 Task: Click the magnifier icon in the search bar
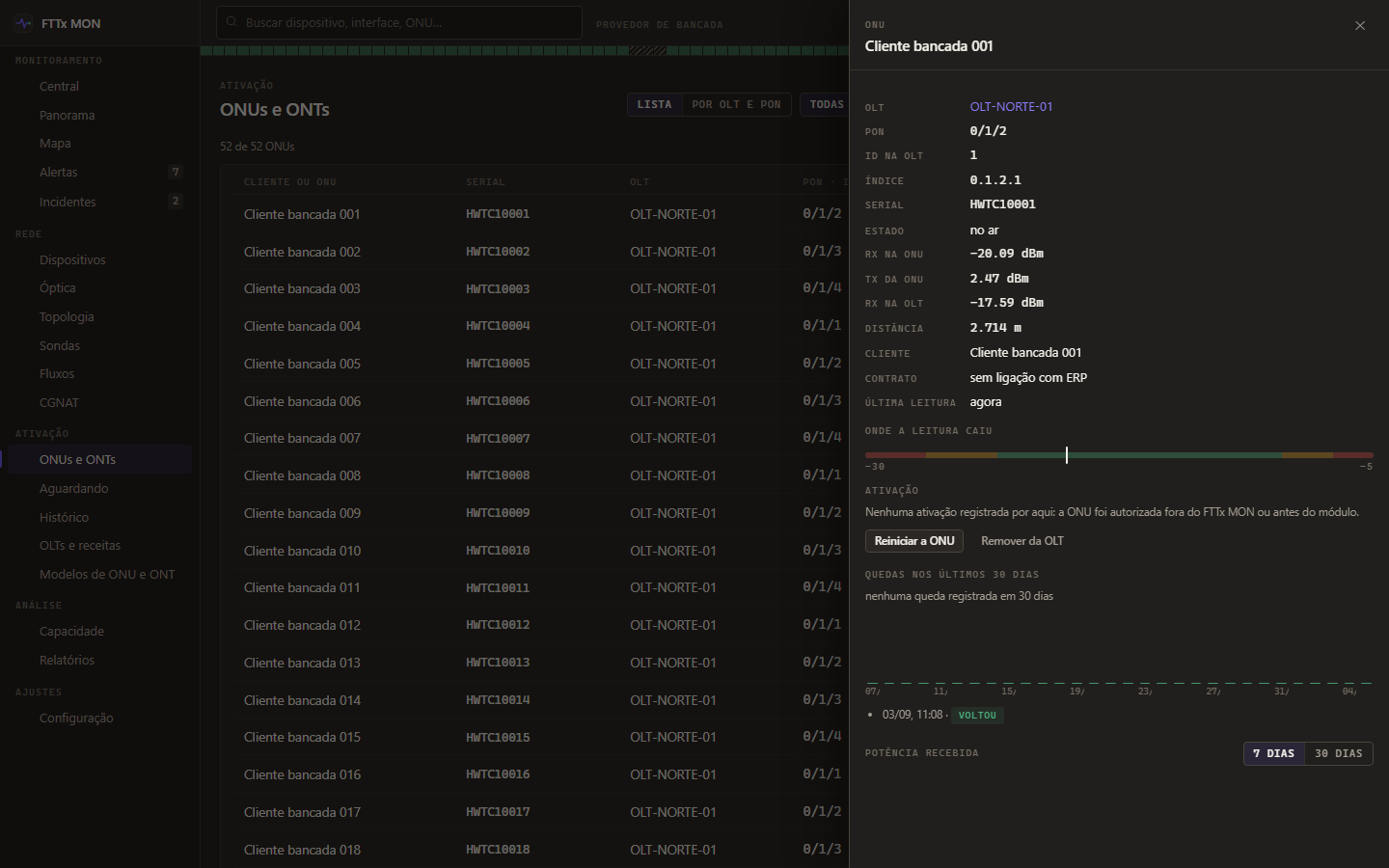[x=232, y=22]
